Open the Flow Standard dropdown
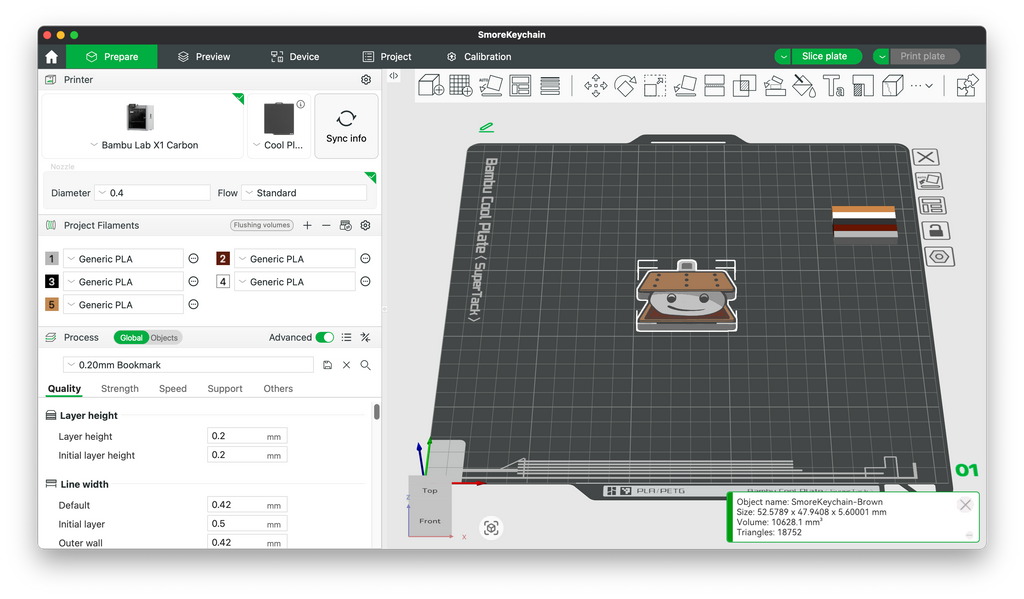Viewport: 1024px width, 599px height. coord(304,193)
